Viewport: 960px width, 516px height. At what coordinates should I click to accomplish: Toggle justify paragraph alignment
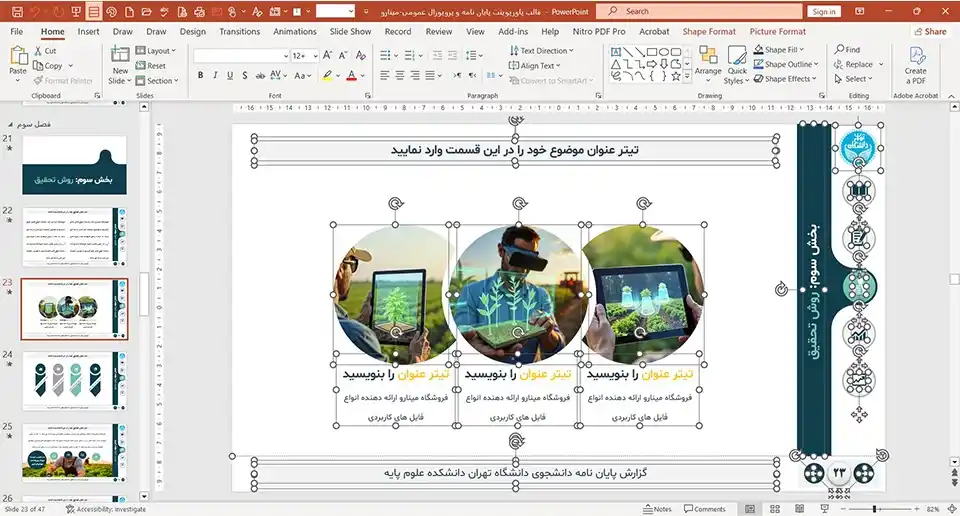[430, 75]
